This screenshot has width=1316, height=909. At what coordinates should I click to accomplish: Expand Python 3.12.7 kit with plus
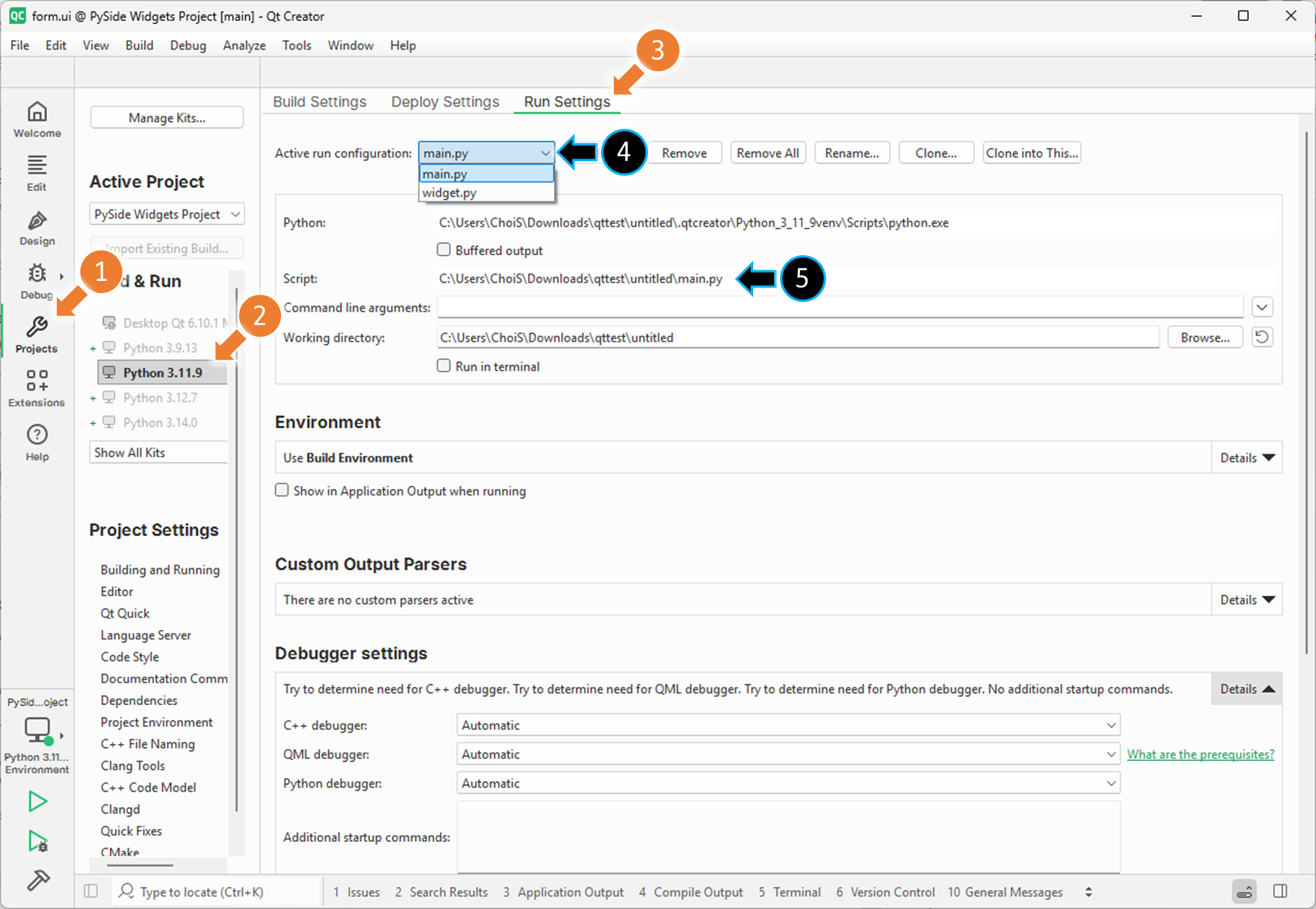tap(93, 398)
